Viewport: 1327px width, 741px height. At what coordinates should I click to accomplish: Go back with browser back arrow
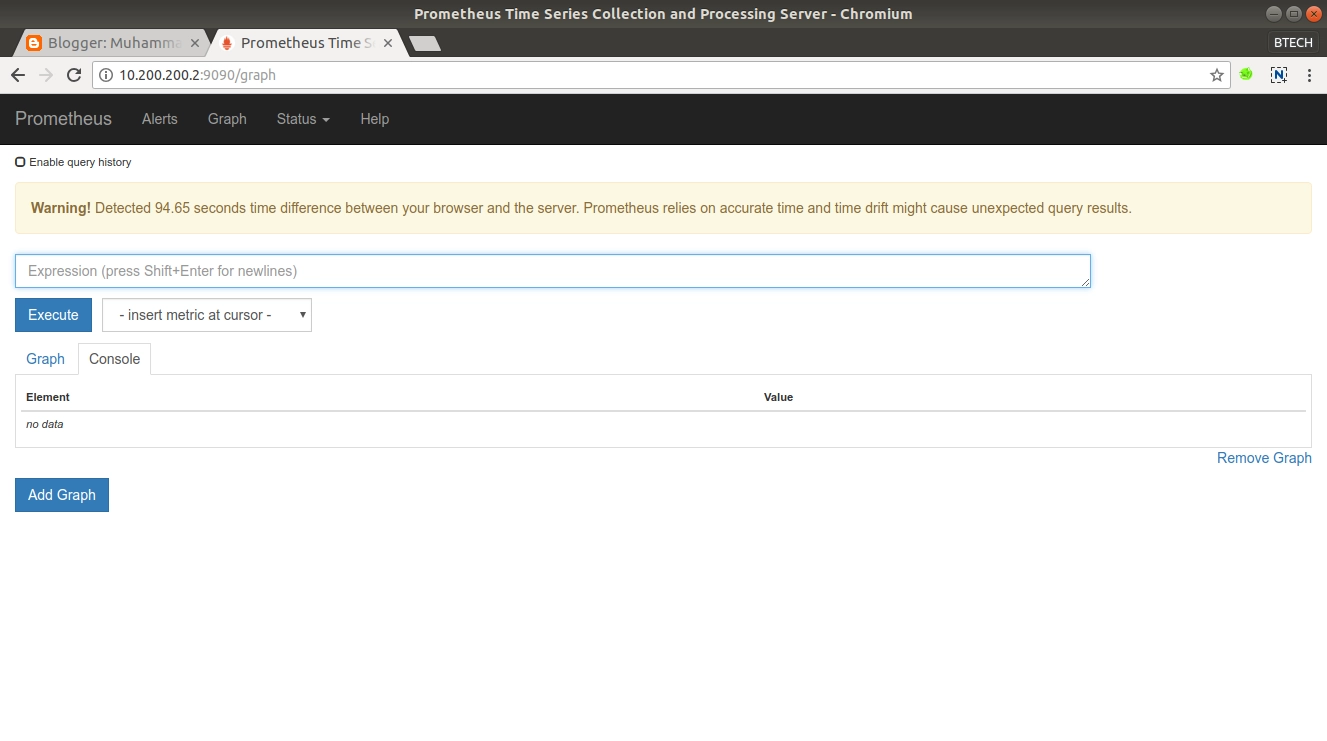tap(18, 75)
